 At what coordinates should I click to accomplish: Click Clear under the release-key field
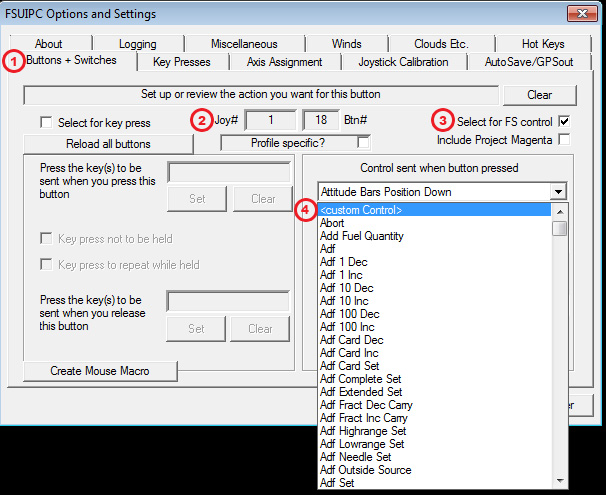(260, 329)
